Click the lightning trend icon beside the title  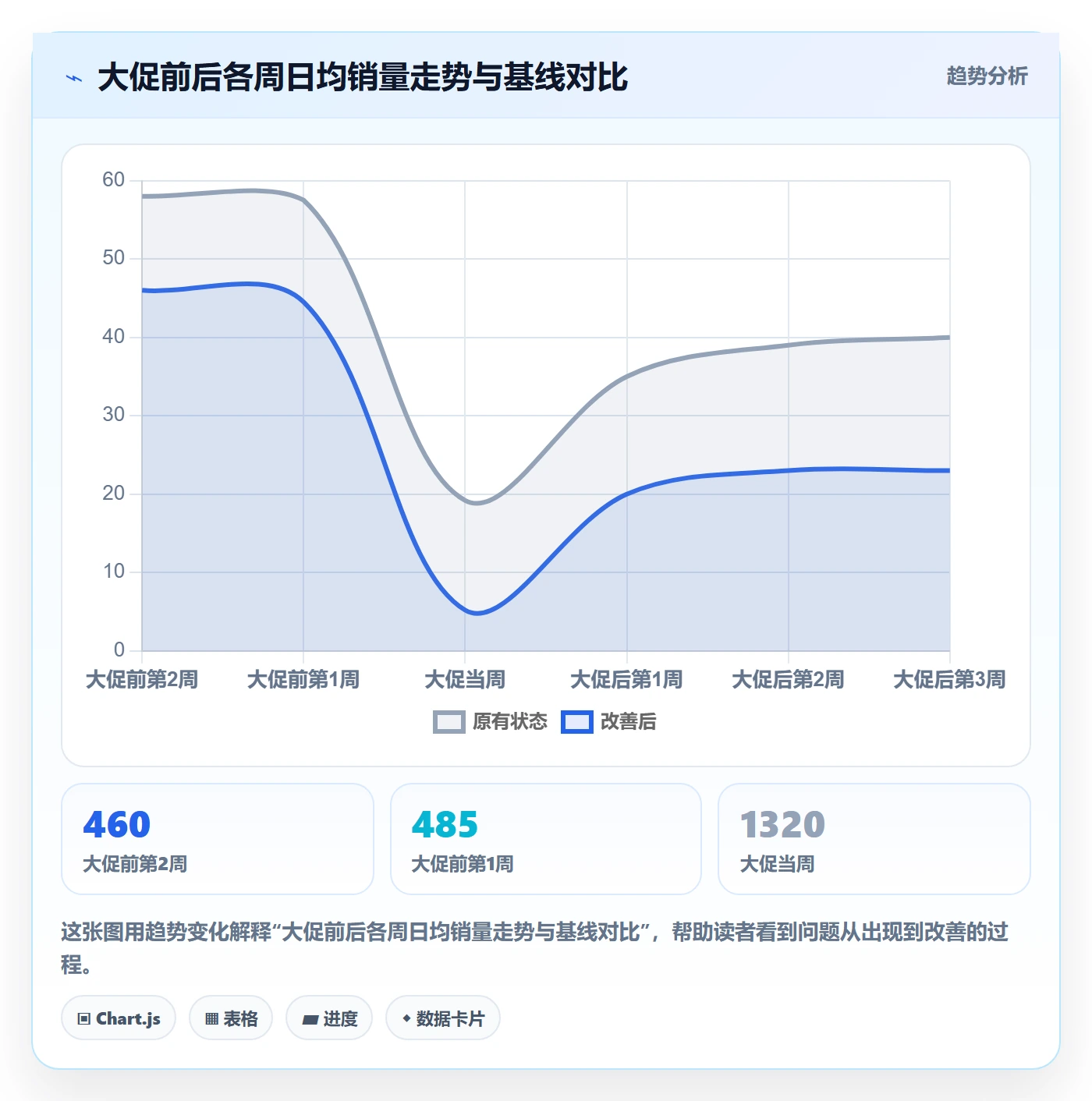[74, 78]
